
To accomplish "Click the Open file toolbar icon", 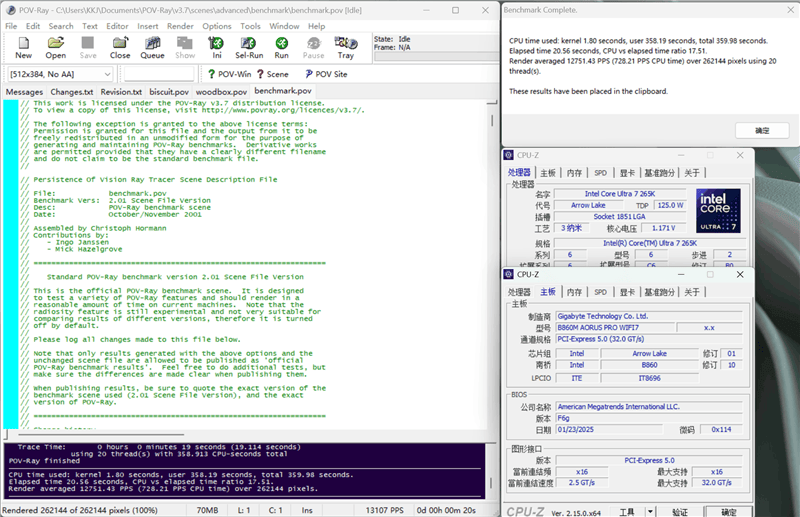I will pos(56,48).
